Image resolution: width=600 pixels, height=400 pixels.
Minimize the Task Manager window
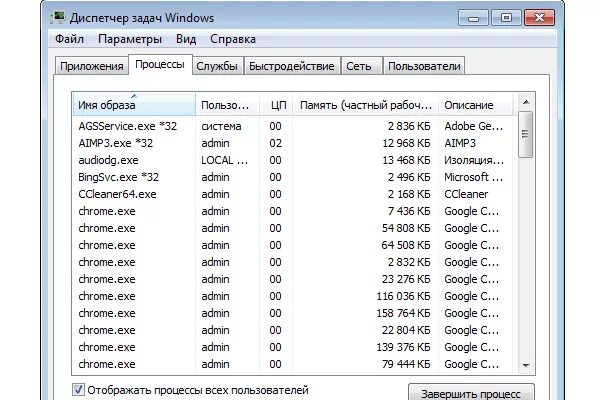pyautogui.click(x=473, y=18)
